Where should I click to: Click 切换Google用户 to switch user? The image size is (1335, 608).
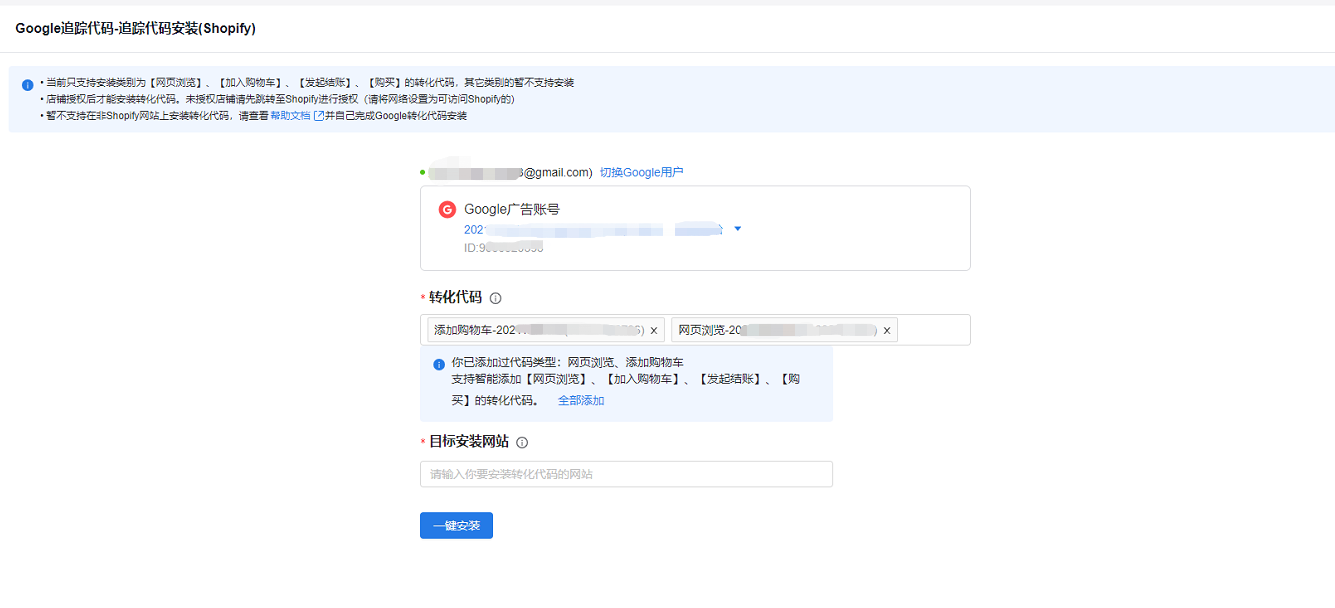point(641,172)
